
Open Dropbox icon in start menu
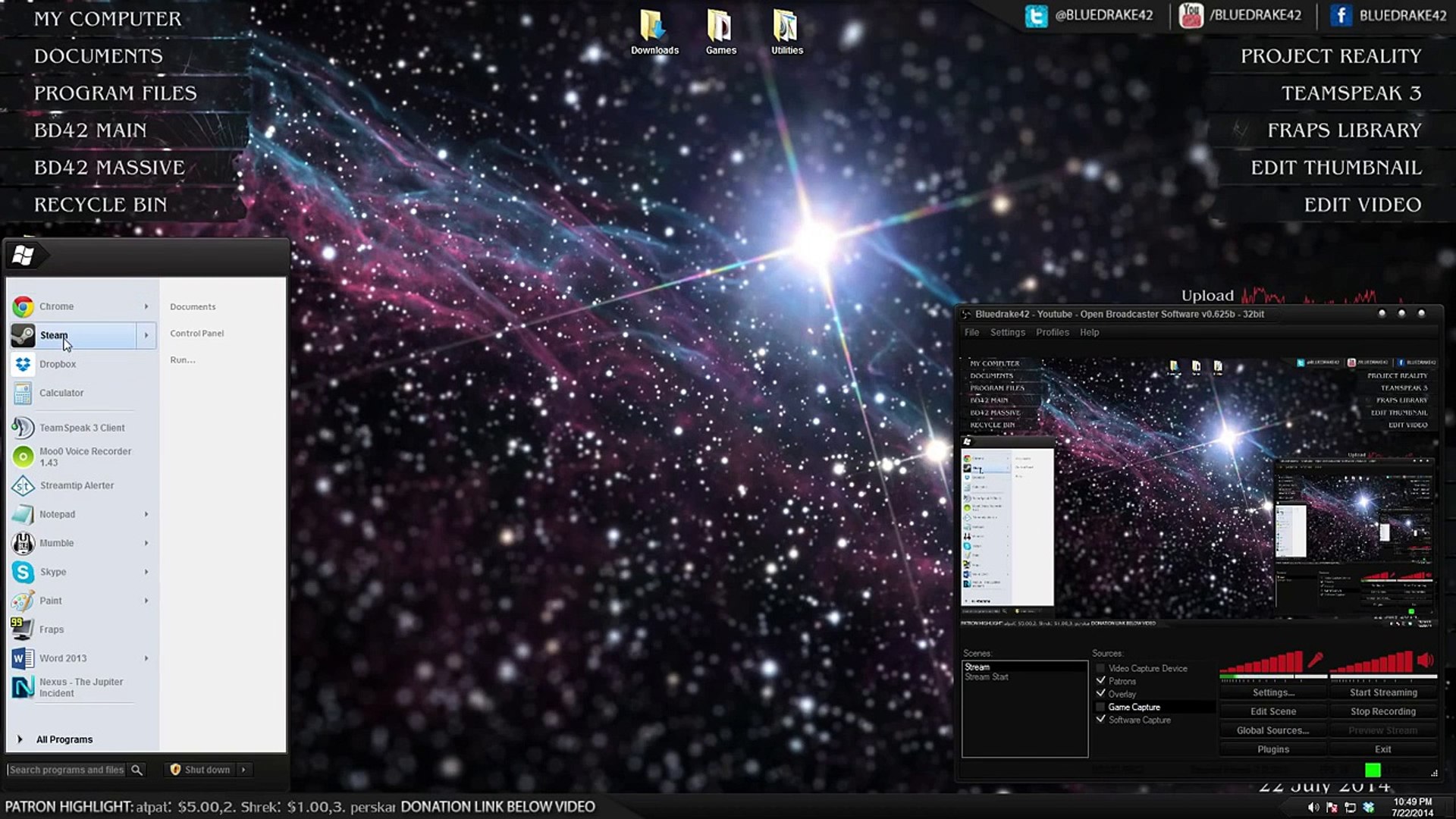click(x=23, y=364)
